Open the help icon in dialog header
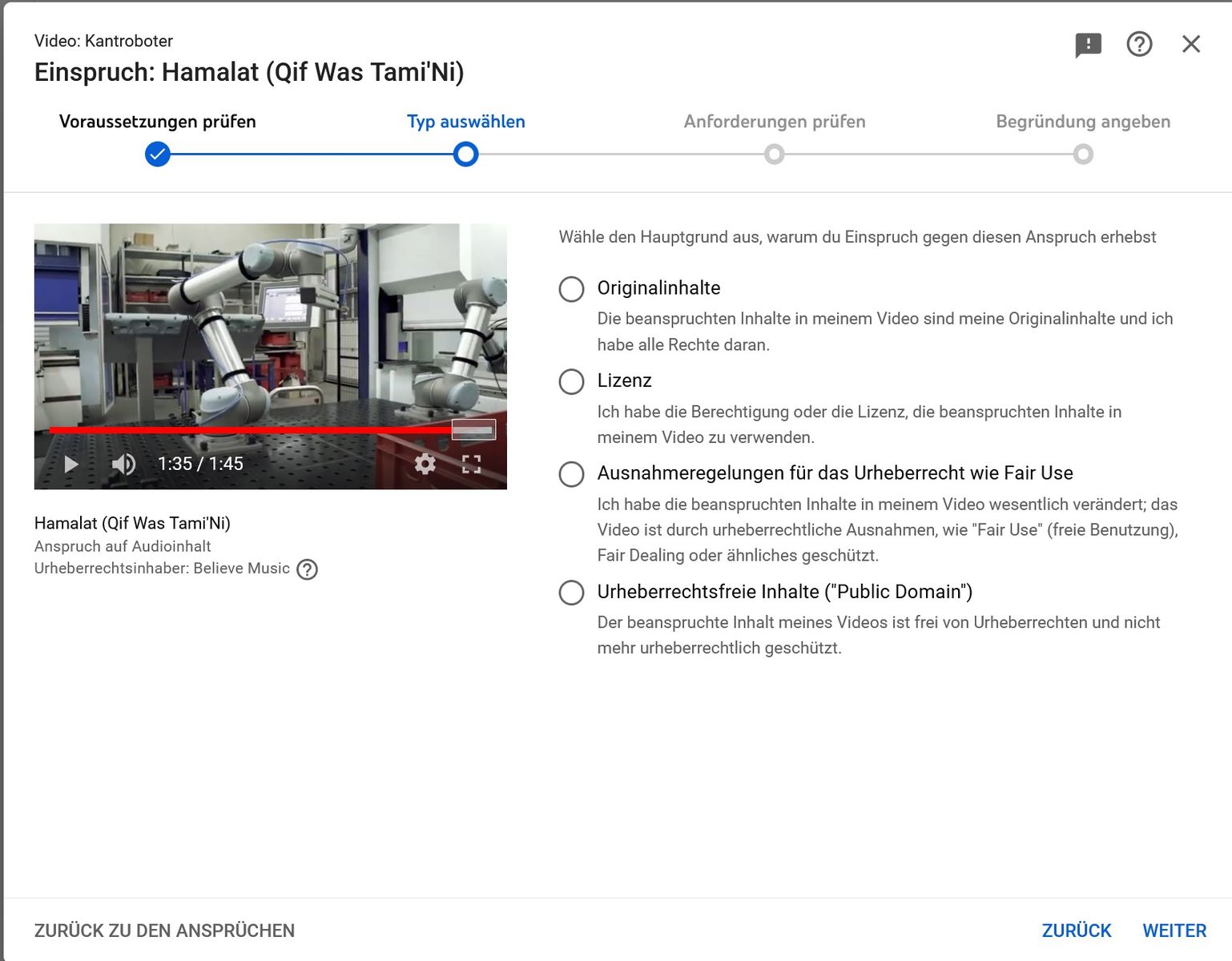Image resolution: width=1232 pixels, height=961 pixels. [x=1139, y=44]
